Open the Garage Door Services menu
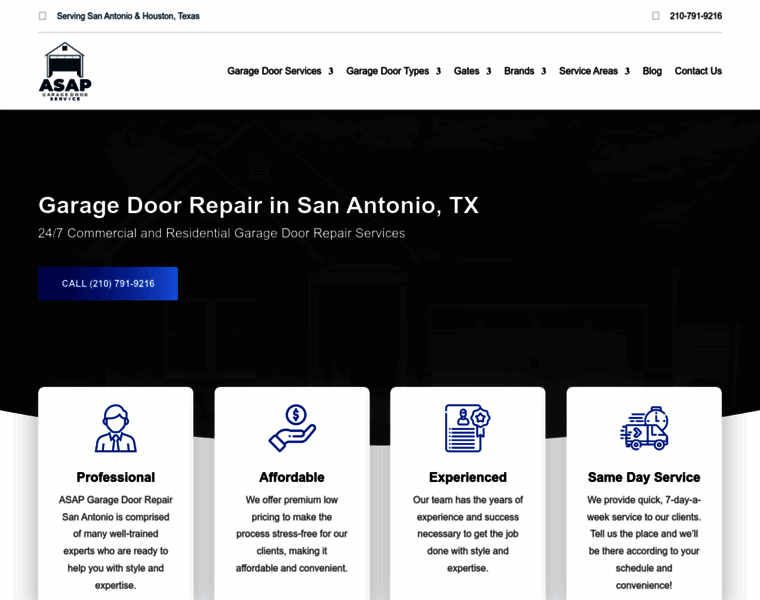The image size is (760, 600). [274, 71]
